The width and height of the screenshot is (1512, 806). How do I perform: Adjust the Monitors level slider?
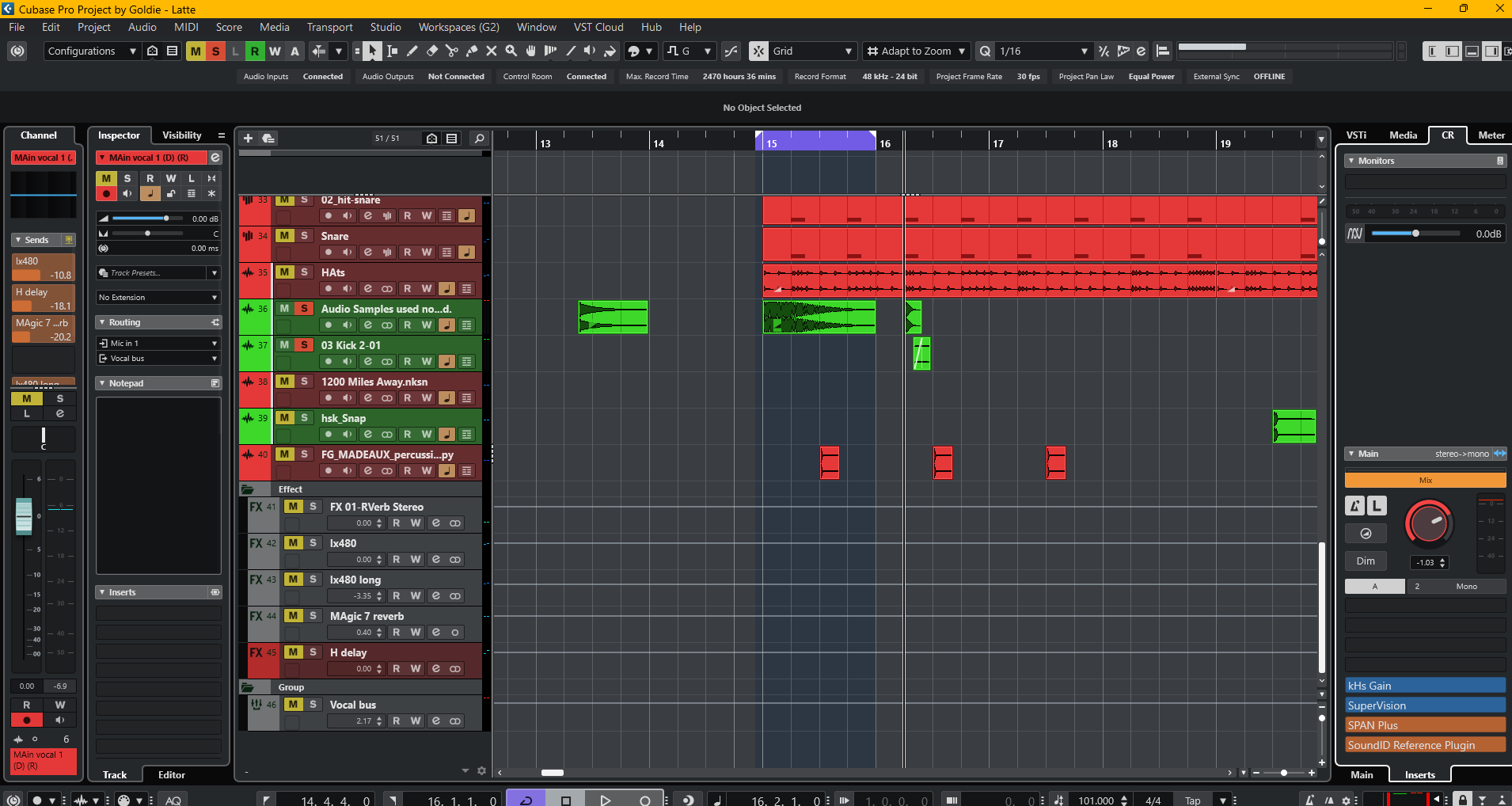[x=1415, y=234]
